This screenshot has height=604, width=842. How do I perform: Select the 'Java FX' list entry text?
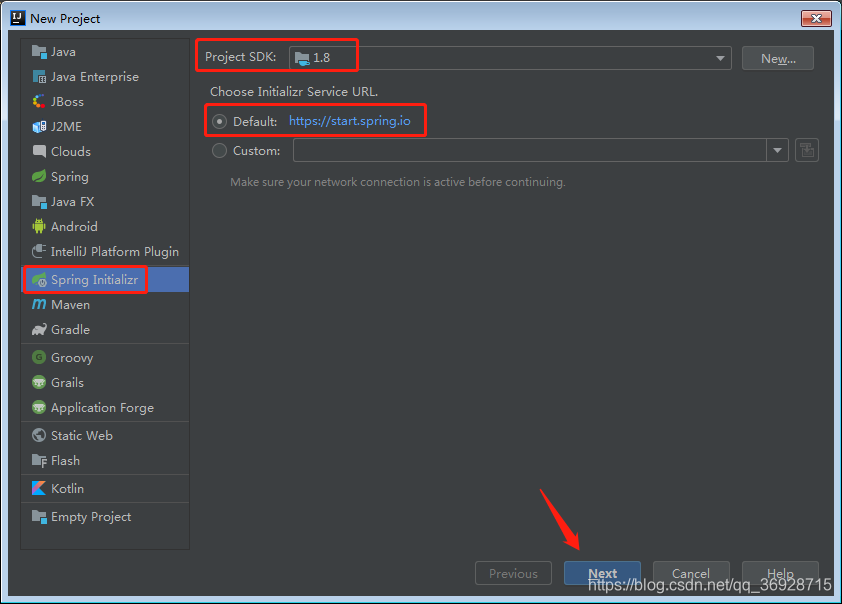tap(72, 202)
